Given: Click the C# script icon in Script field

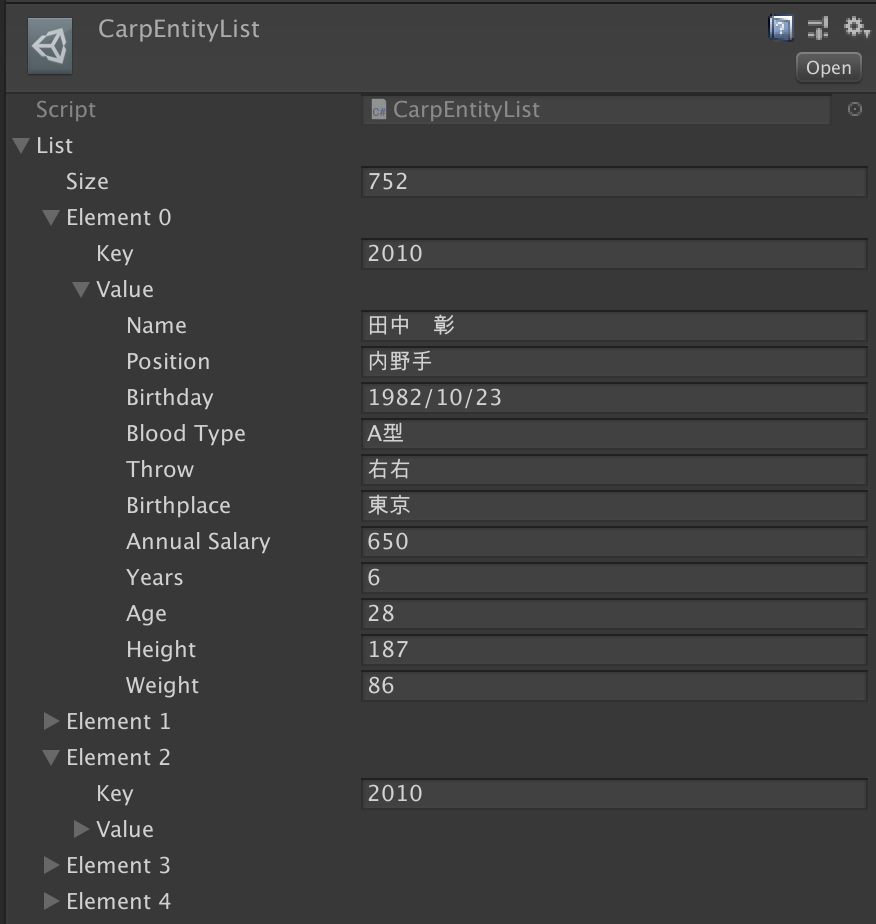Looking at the screenshot, I should point(378,110).
